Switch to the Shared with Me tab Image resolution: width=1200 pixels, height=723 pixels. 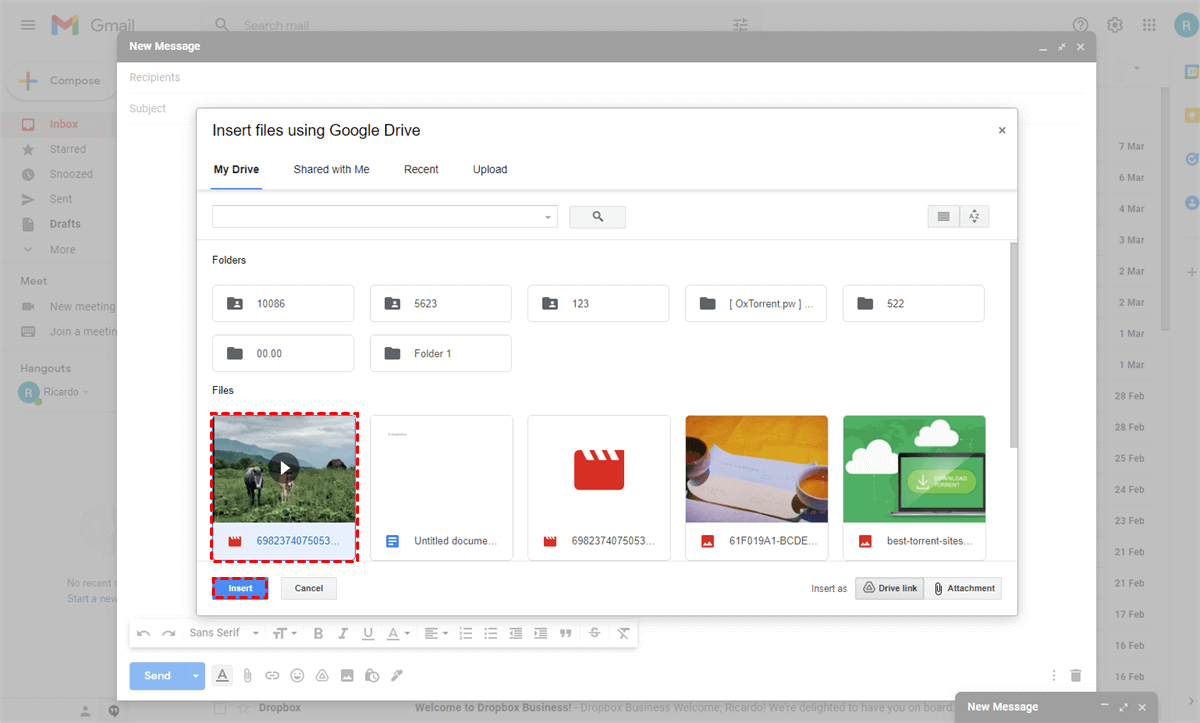(x=331, y=170)
